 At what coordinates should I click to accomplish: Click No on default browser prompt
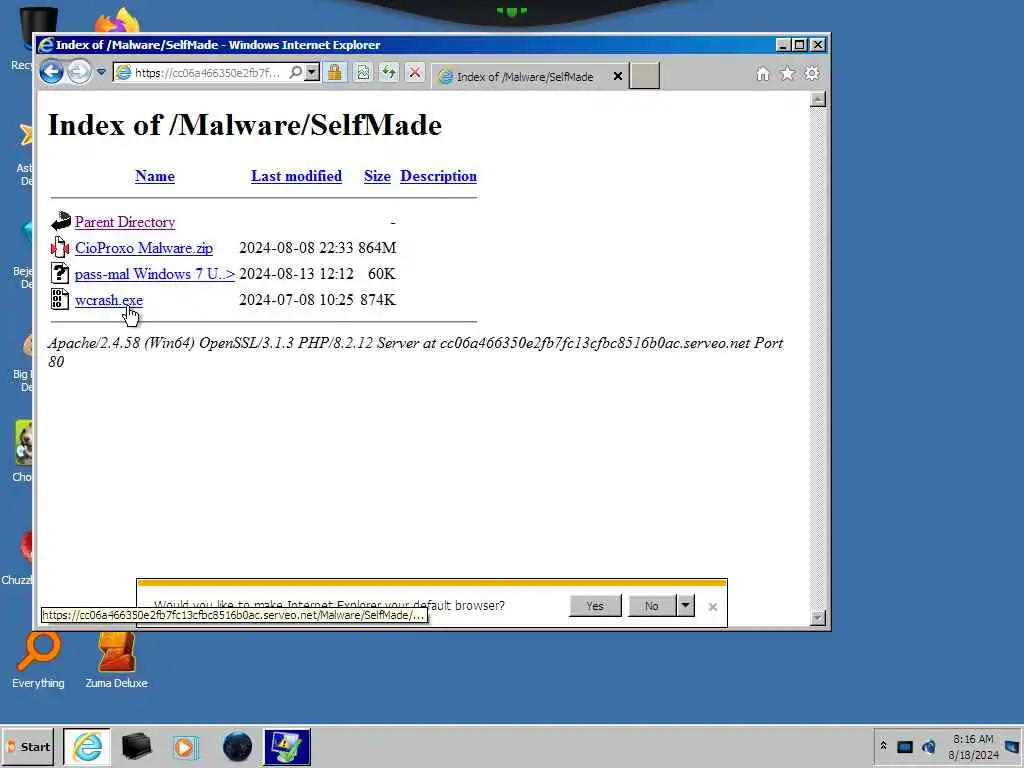pyautogui.click(x=652, y=606)
